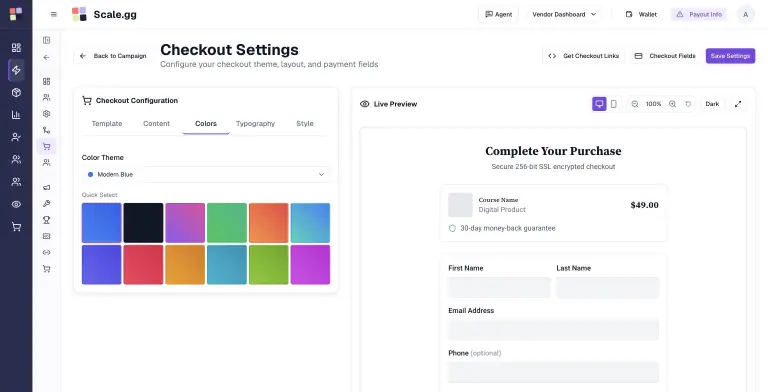Image resolution: width=768 pixels, height=392 pixels.
Task: Switch to the Typography tab
Action: pos(255,123)
